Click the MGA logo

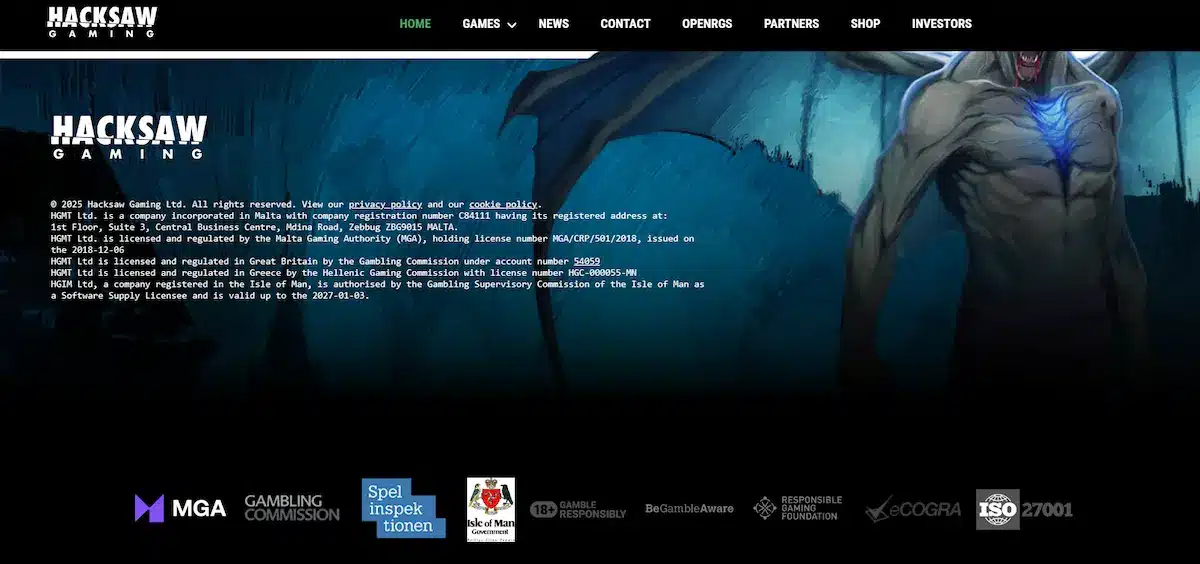(x=180, y=508)
